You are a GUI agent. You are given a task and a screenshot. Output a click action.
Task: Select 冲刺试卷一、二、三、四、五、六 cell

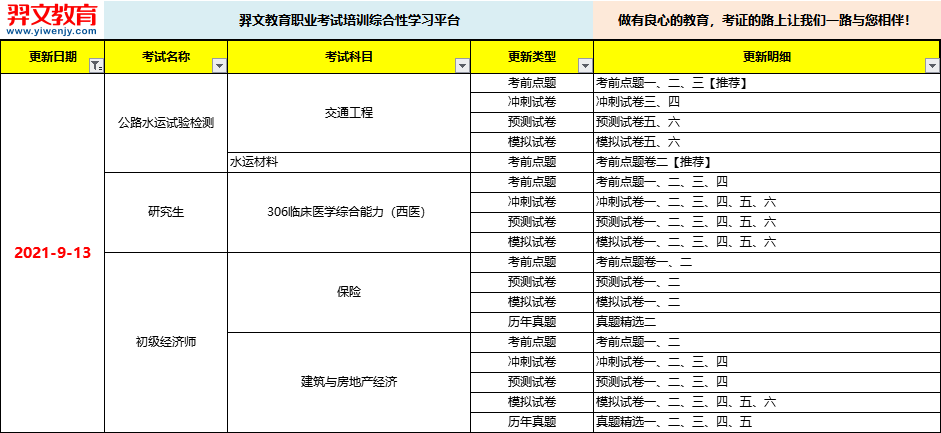(766, 202)
